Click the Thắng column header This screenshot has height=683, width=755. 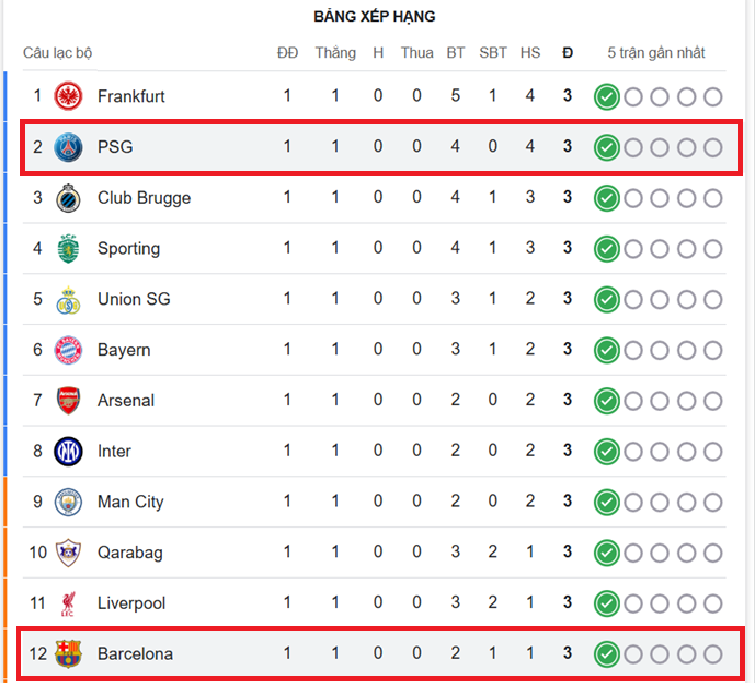coord(335,53)
